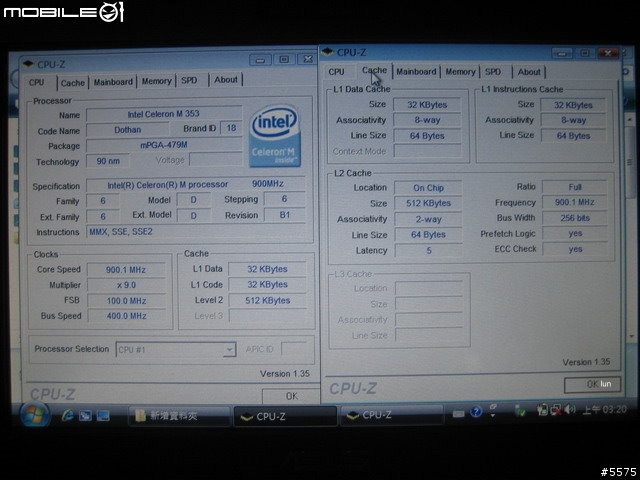The width and height of the screenshot is (640, 480).
Task: Click the Package value mPGA-479M
Action: point(164,145)
